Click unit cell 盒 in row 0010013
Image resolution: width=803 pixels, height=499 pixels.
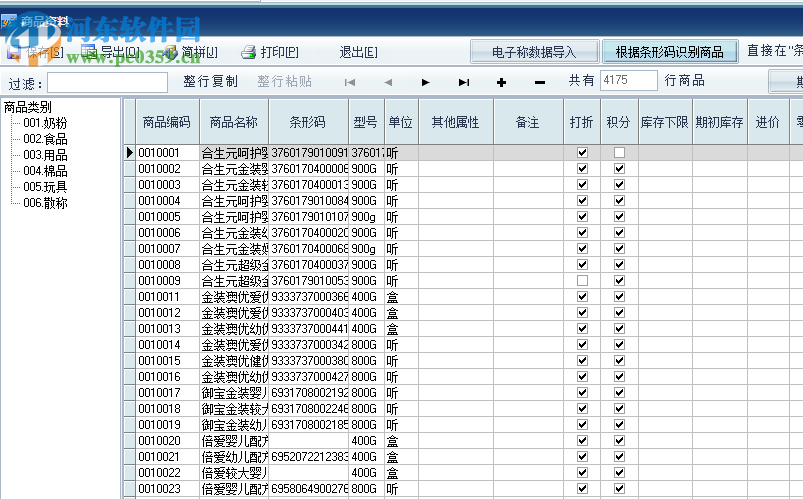pyautogui.click(x=401, y=329)
